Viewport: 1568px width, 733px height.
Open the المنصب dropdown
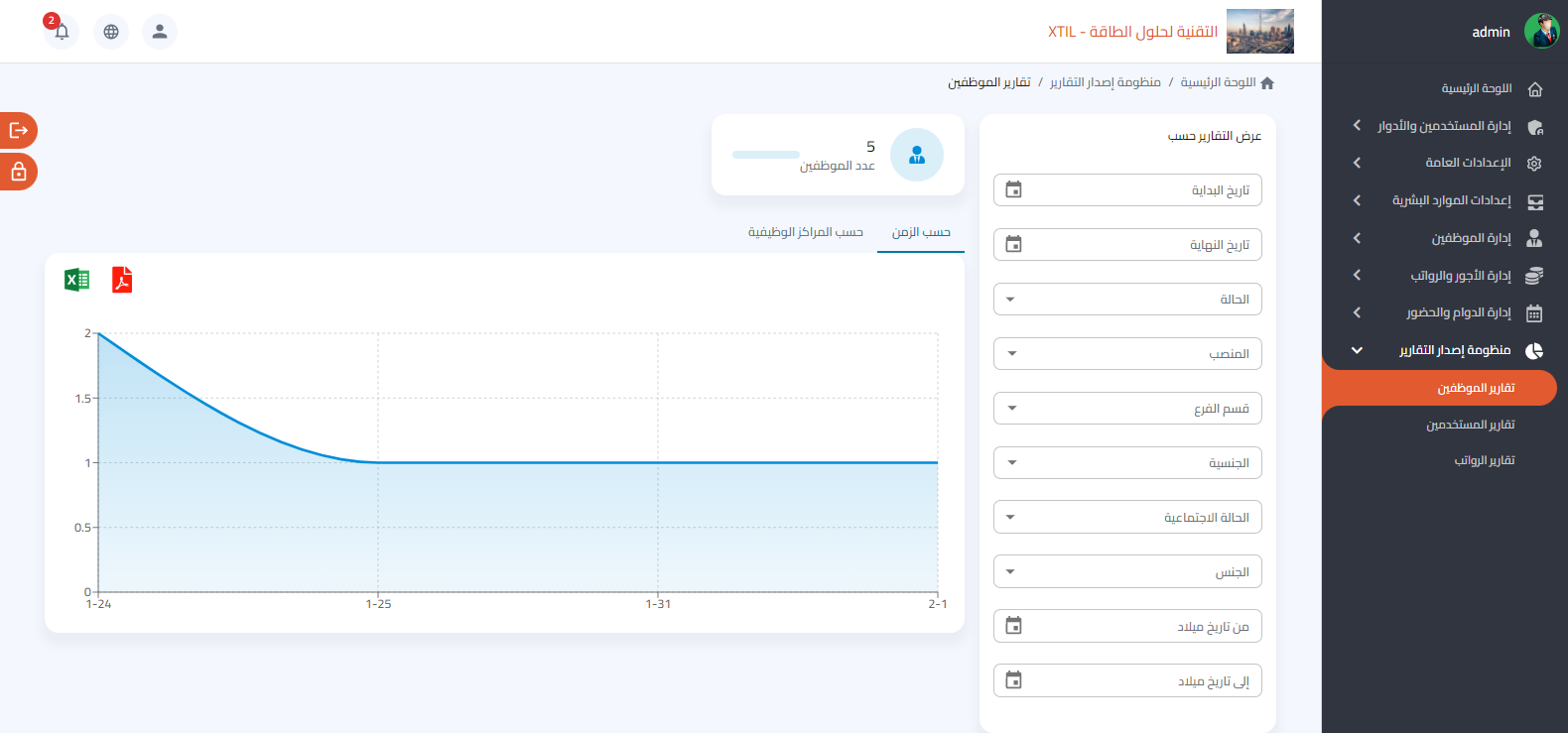coord(1126,354)
